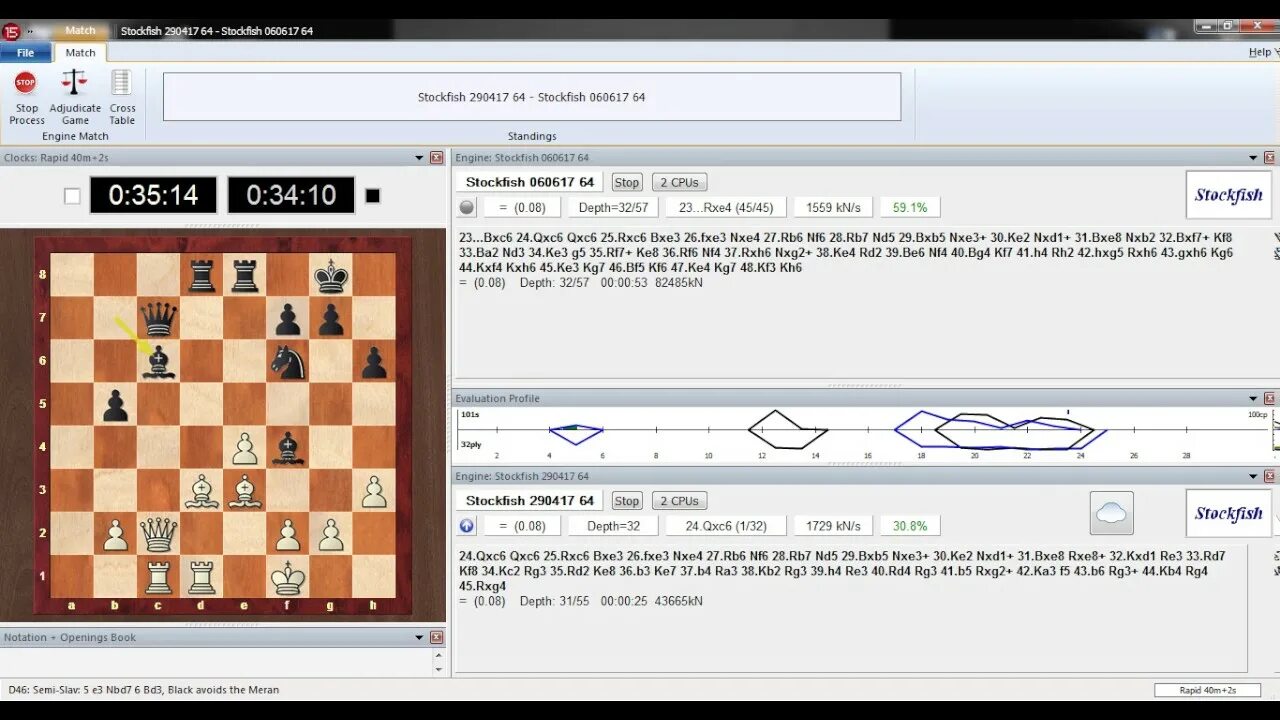The image size is (1280, 720).
Task: Click move 12 on the evaluation profile
Action: click(x=762, y=455)
